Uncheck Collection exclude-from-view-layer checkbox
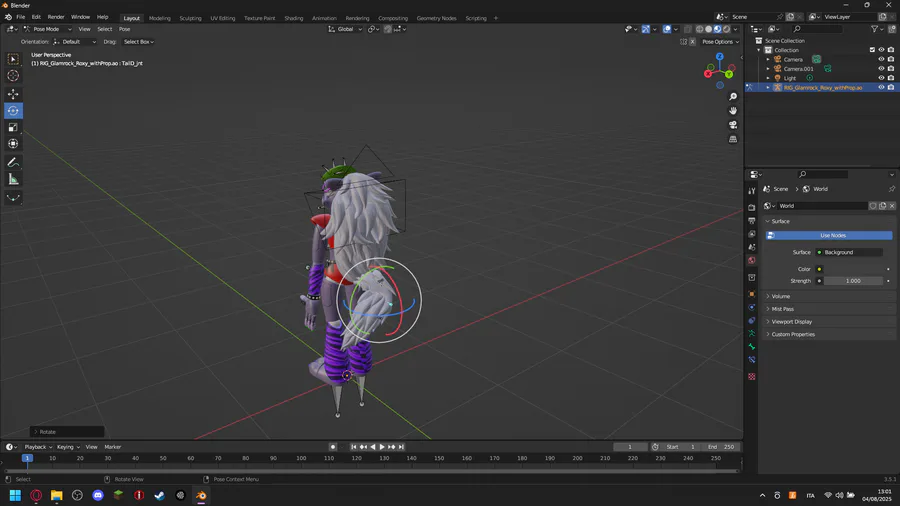Image resolution: width=900 pixels, height=506 pixels. tap(872, 50)
